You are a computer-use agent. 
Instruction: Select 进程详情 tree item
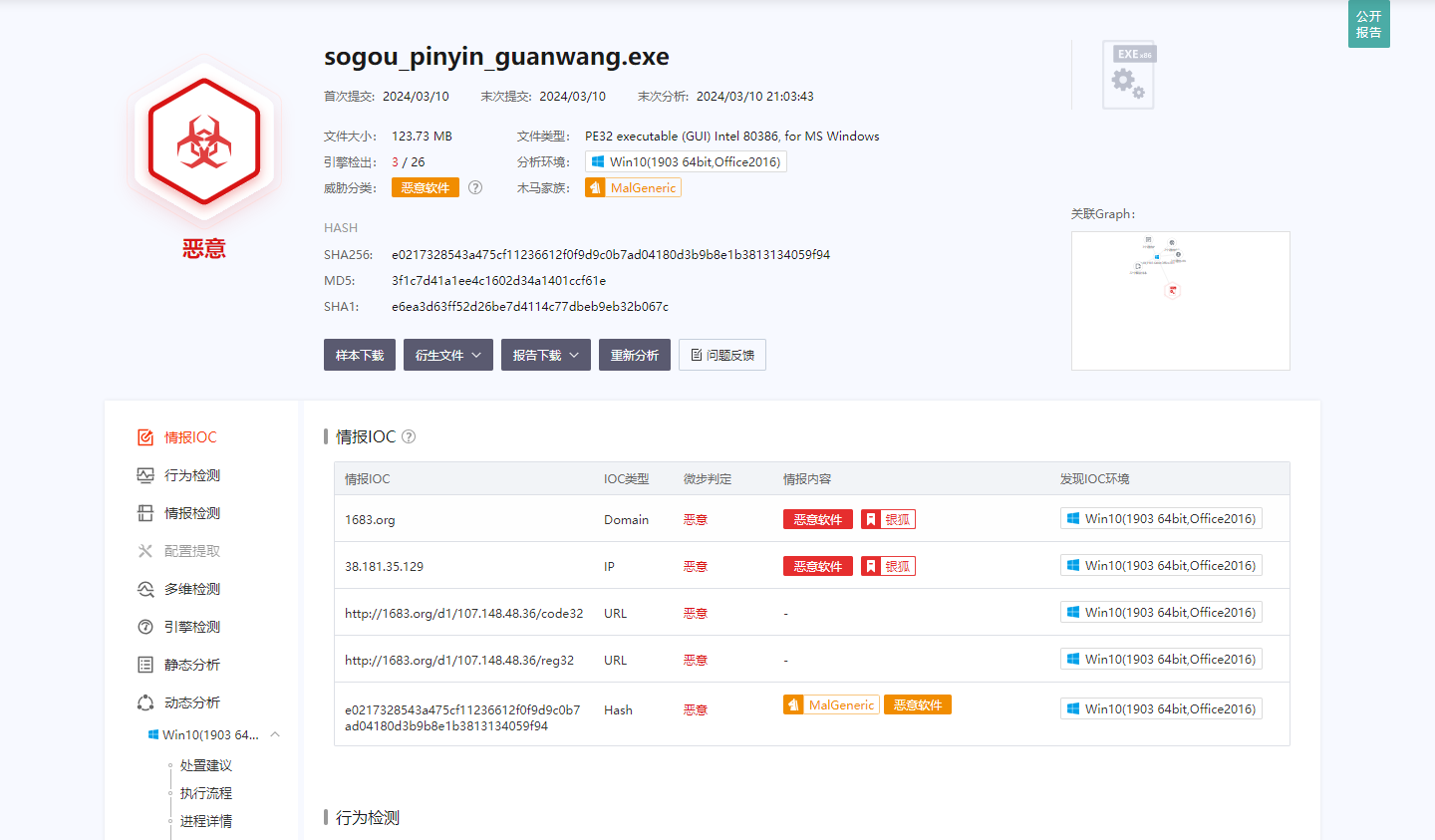(206, 821)
